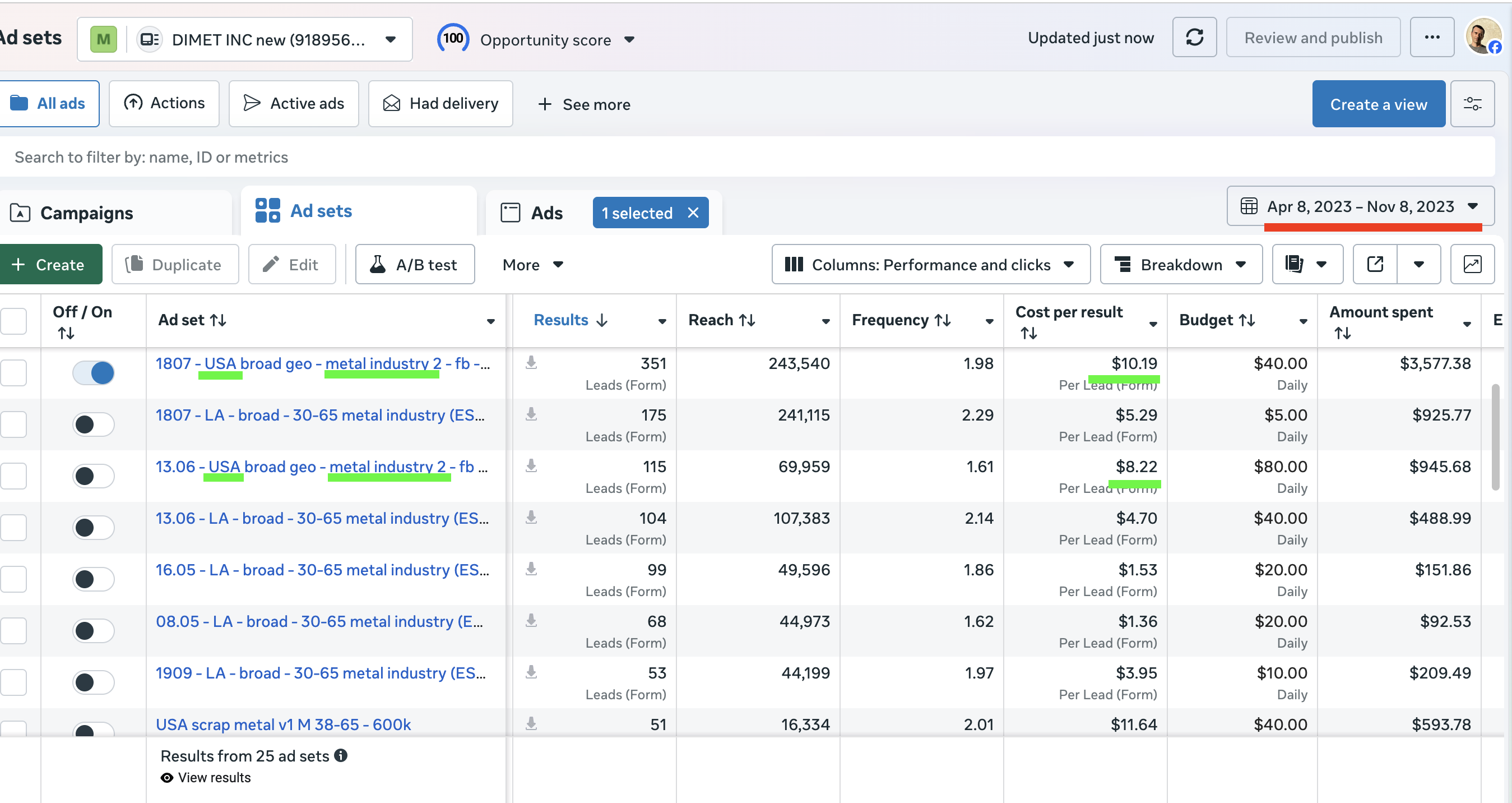
Task: Click the charts panel icon
Action: coord(1472,264)
